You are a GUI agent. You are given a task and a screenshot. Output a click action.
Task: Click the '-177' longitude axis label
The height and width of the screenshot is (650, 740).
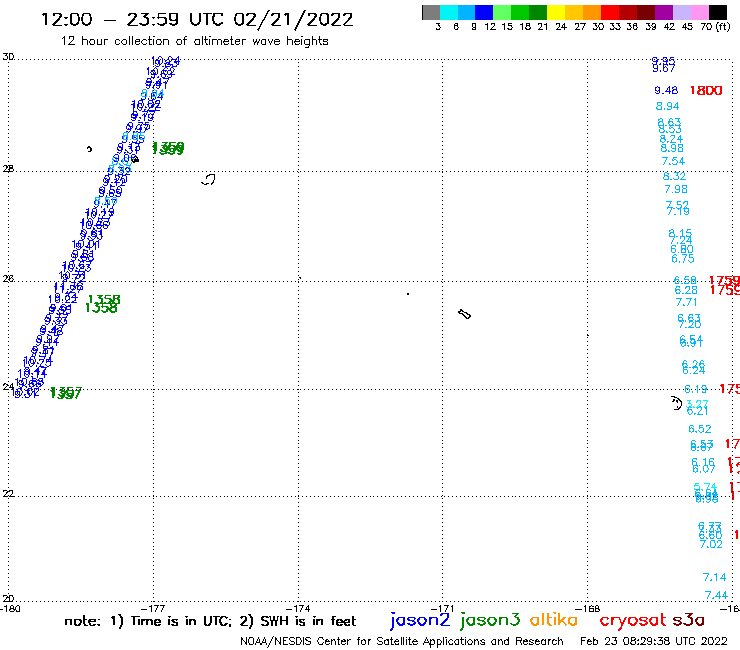[x=153, y=608]
